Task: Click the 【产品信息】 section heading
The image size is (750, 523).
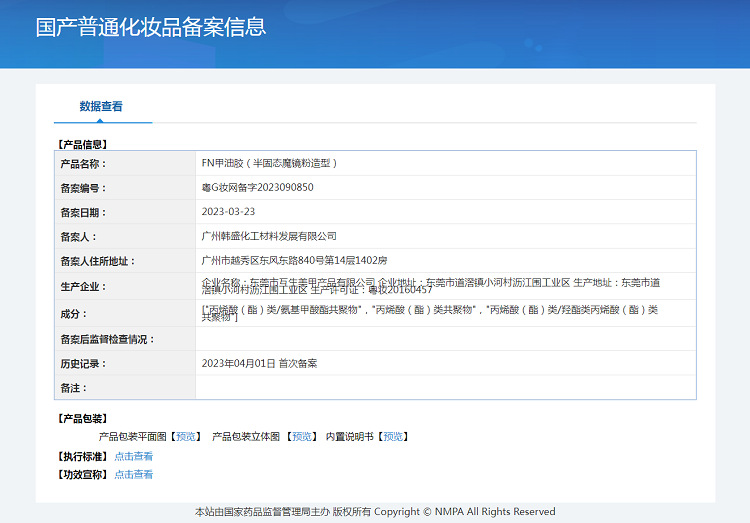Action: (82, 144)
